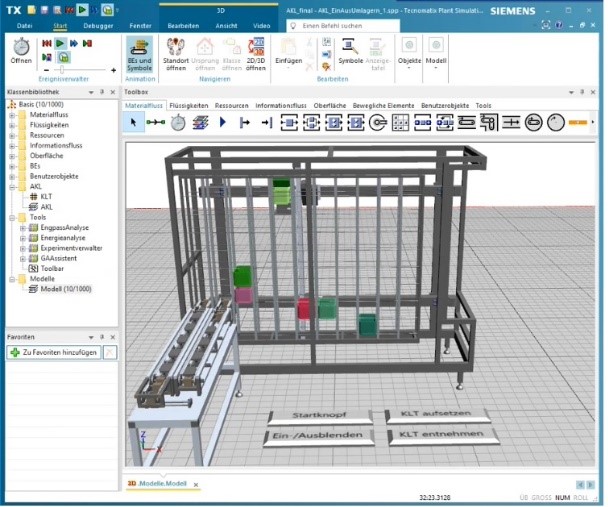Viewport: 608px width, 507px height.
Task: Reset the simulation in ribbon
Action: tap(47, 43)
